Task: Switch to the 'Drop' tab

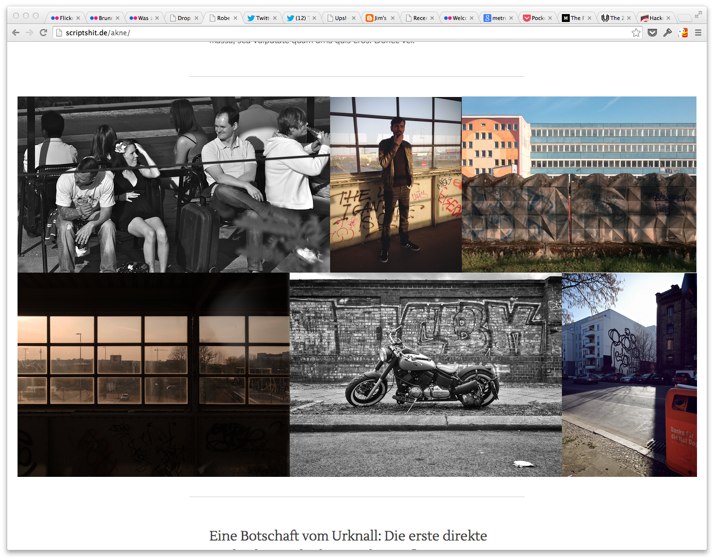Action: coord(182,18)
